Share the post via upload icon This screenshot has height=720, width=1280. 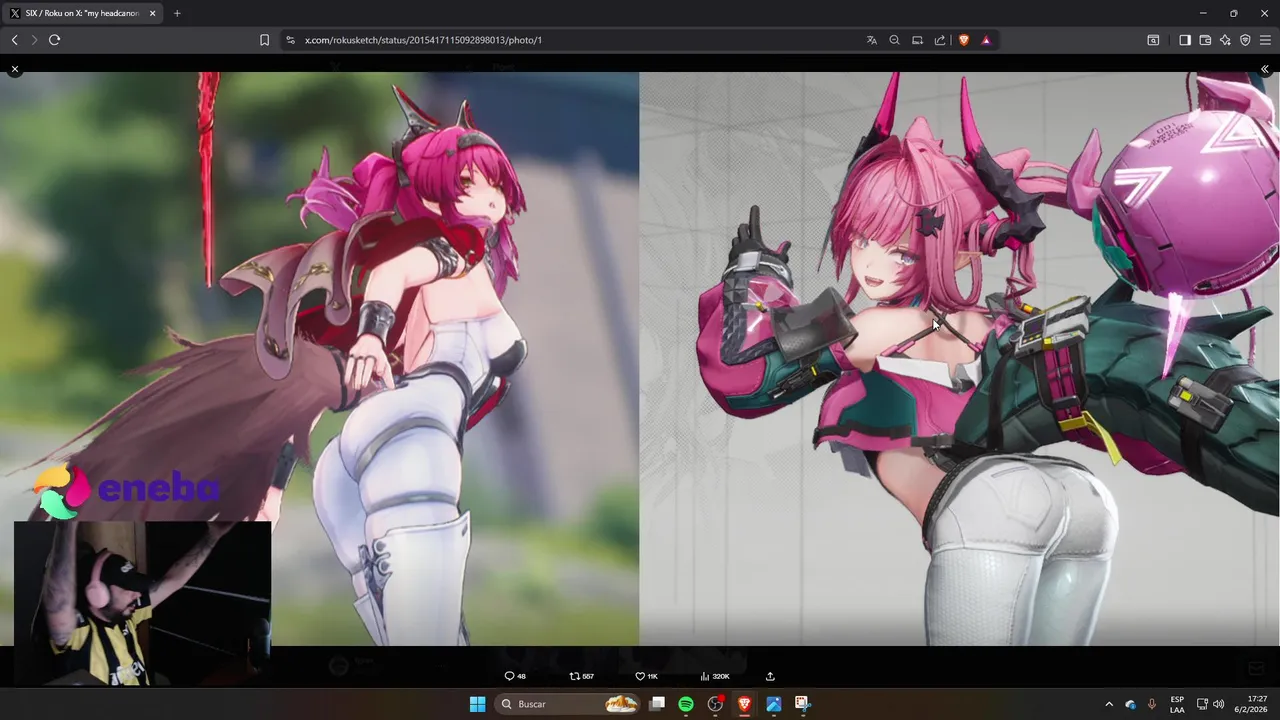[x=770, y=676]
